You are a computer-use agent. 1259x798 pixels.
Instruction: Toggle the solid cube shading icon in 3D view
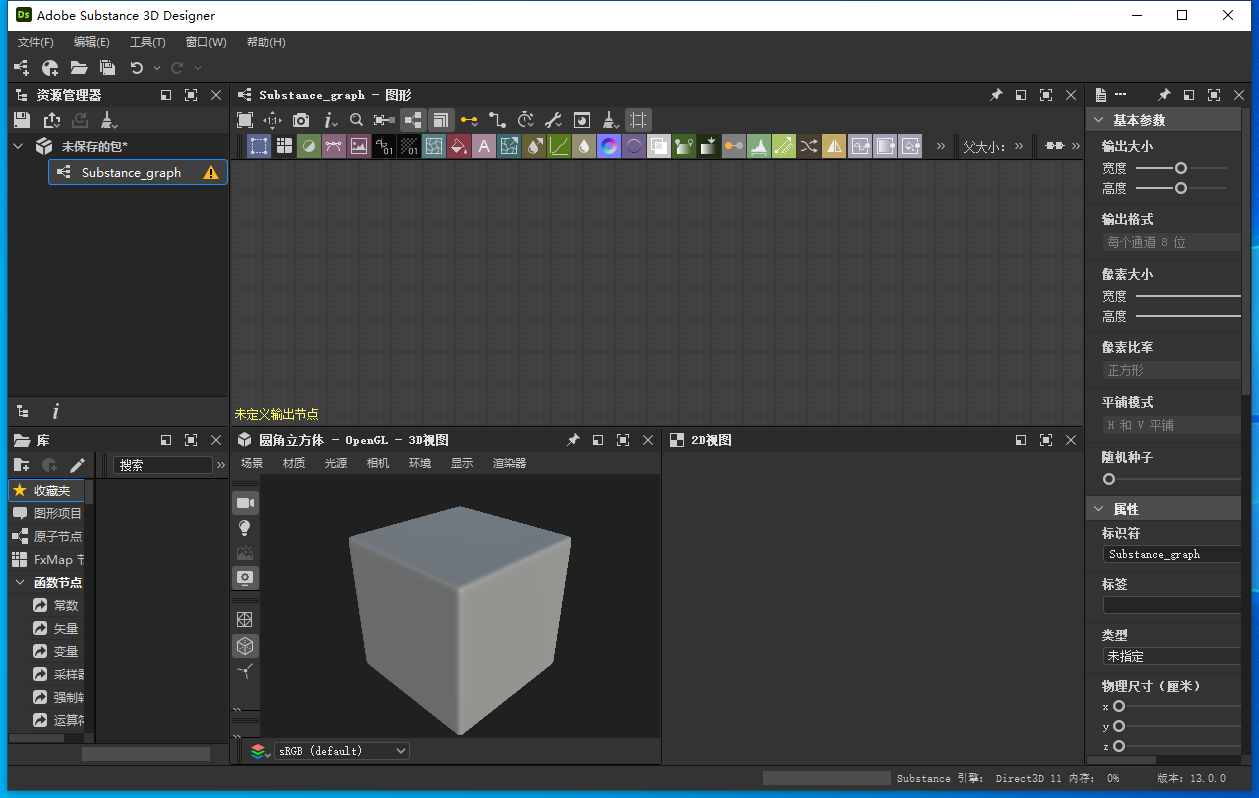tap(245, 646)
